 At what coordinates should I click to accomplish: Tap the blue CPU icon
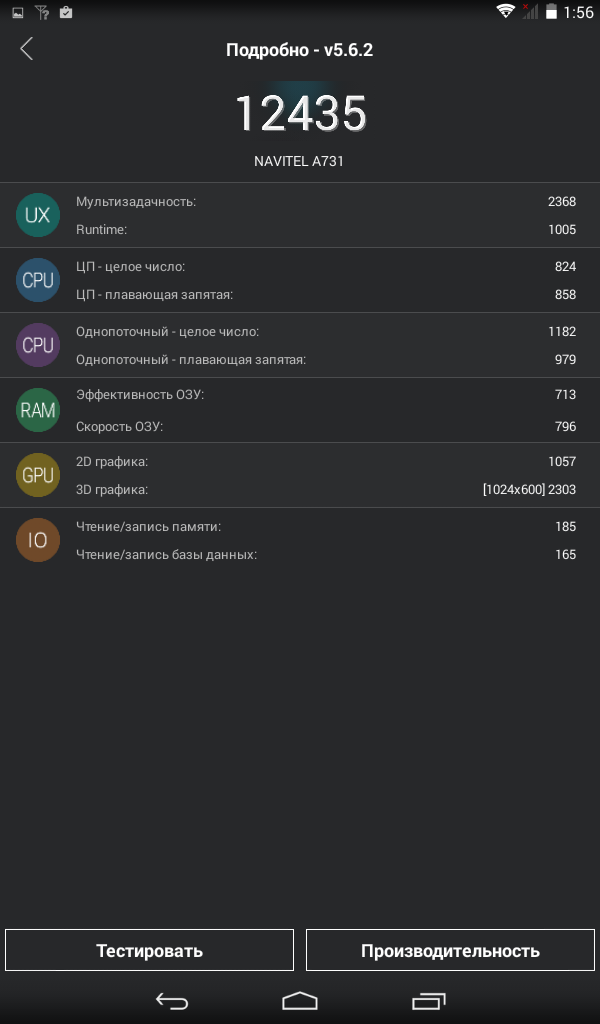coord(38,280)
